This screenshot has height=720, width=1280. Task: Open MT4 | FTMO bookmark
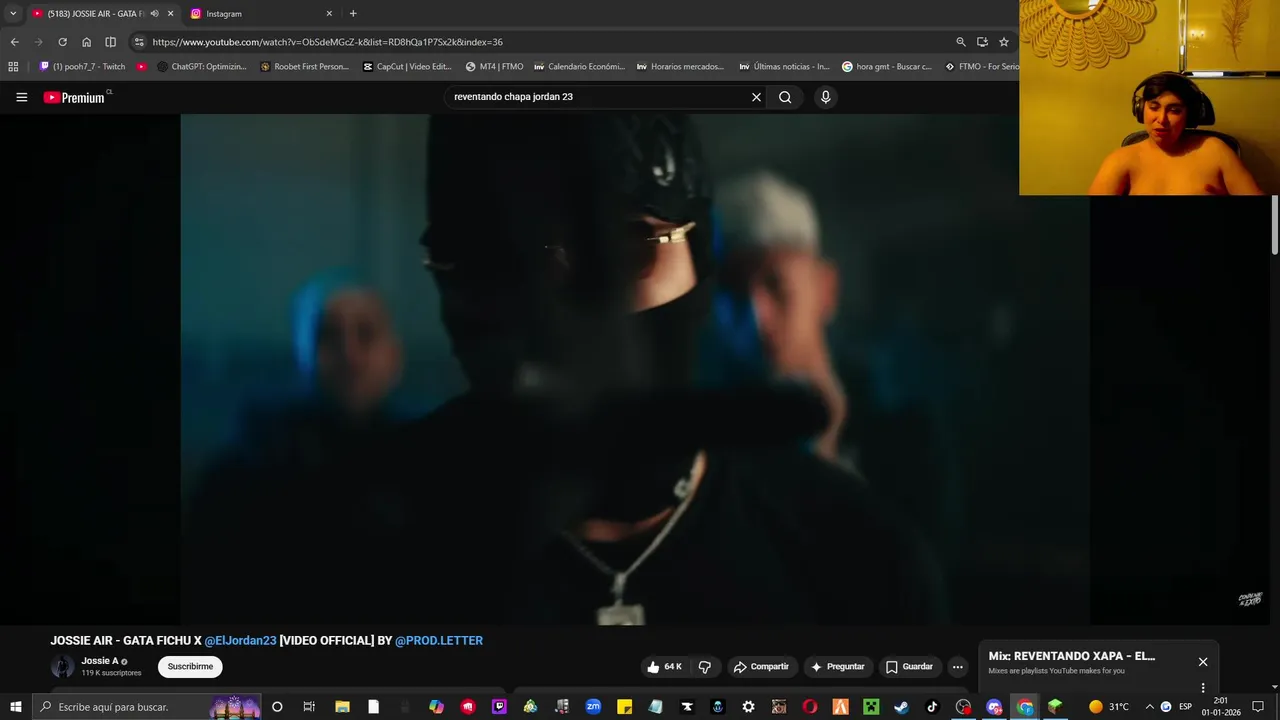point(494,67)
